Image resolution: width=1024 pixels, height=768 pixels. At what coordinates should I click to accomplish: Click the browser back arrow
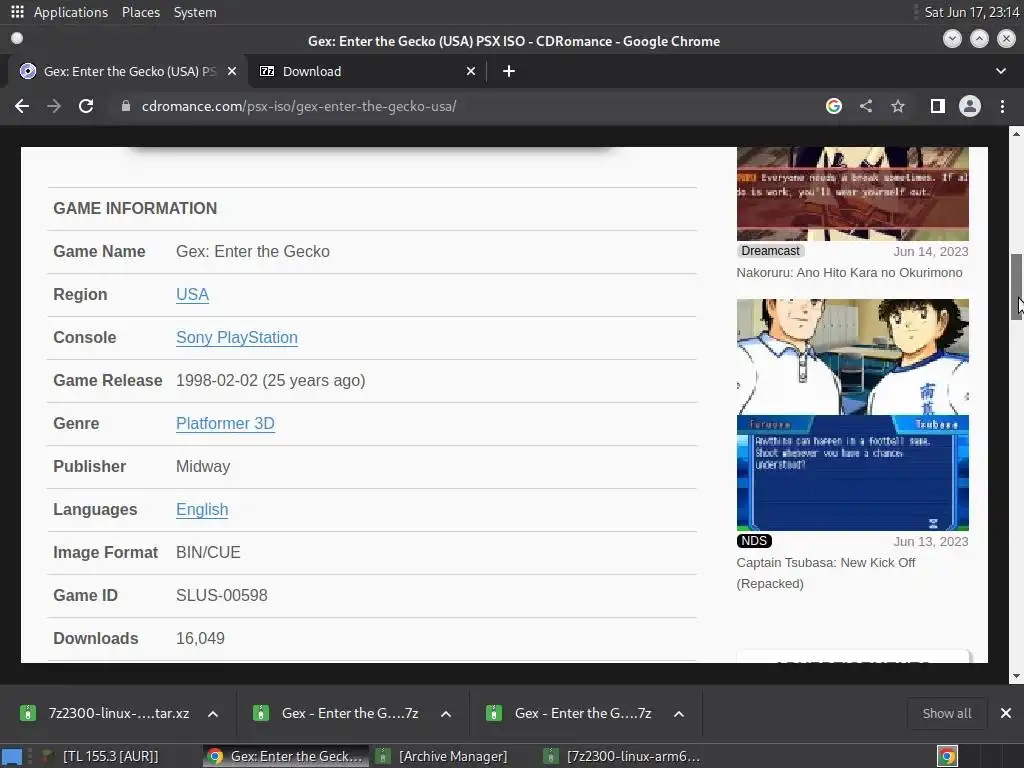[22, 106]
